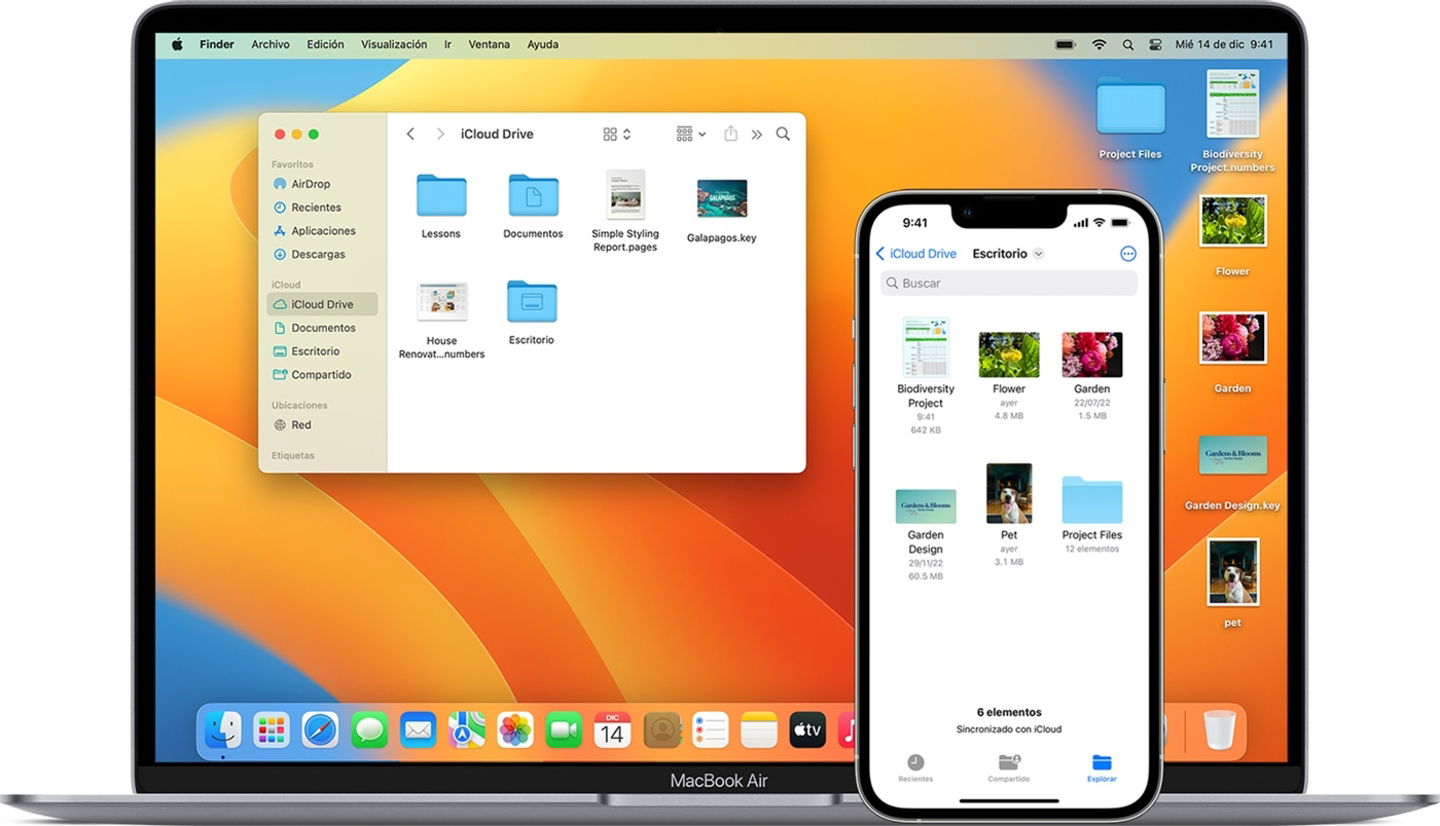Viewport: 1440px width, 826px height.
Task: Open the Edición menu
Action: [325, 44]
